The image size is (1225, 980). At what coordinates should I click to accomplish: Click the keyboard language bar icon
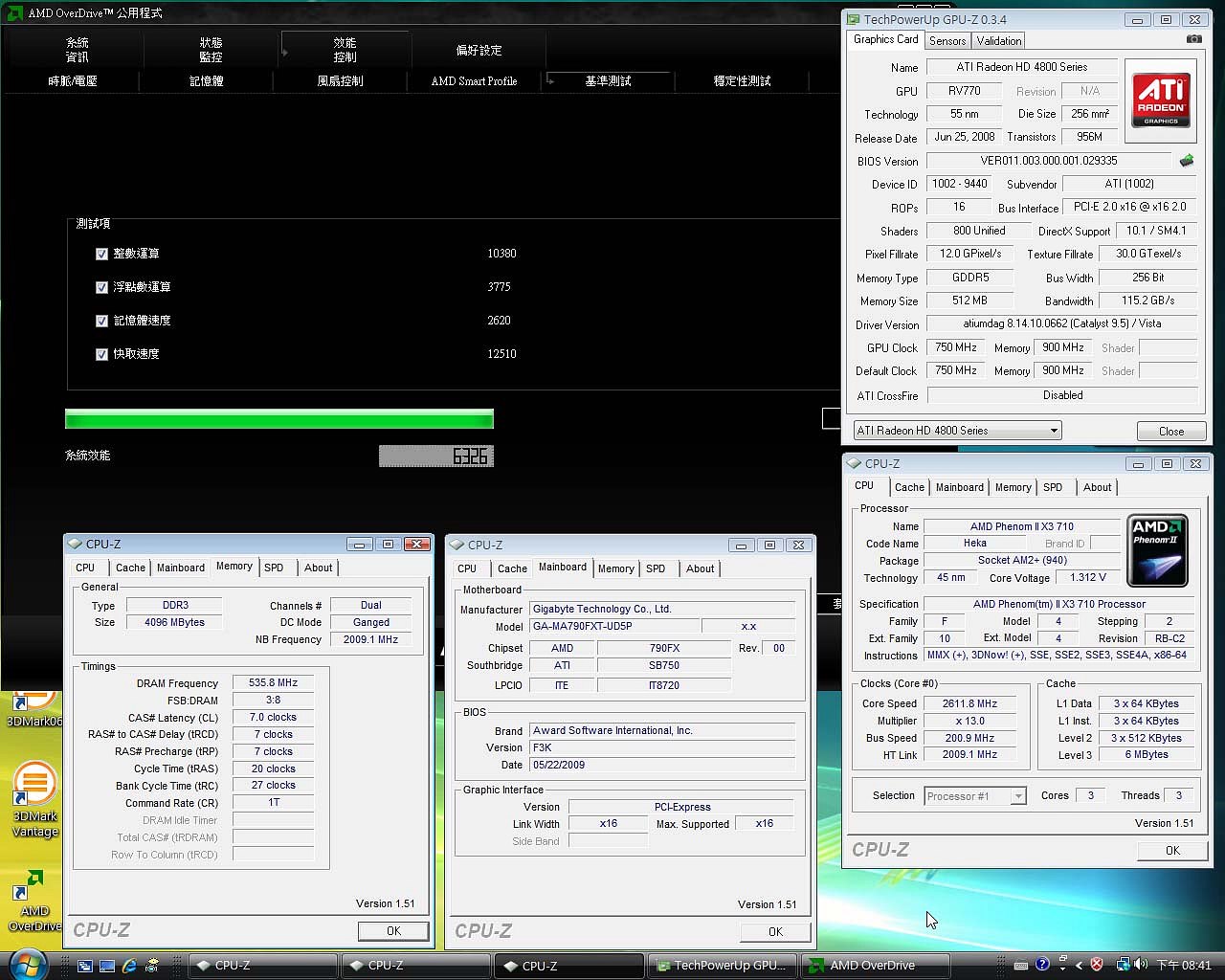(x=1020, y=966)
